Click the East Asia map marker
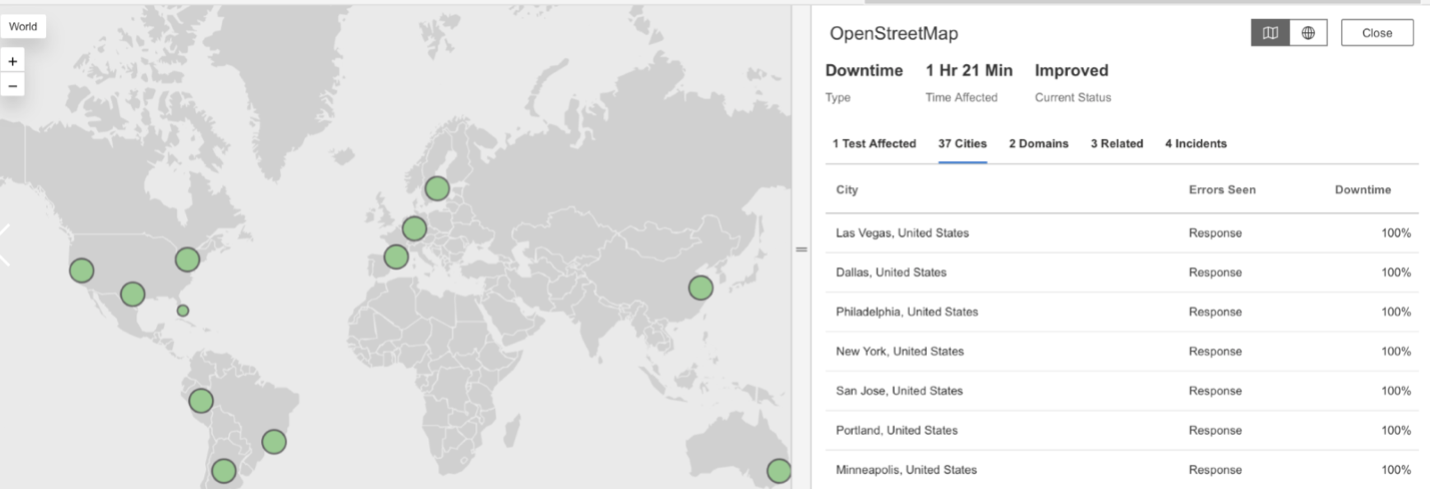 point(701,288)
